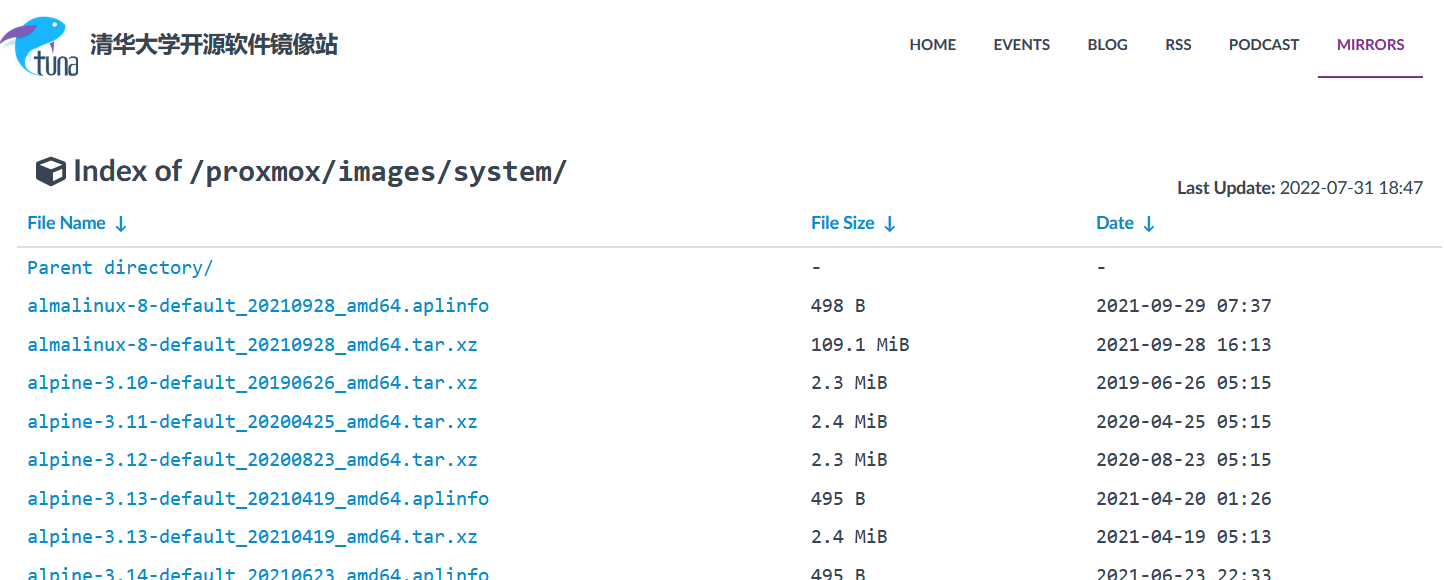The image size is (1444, 580).
Task: Download alpine-3.10-default_20190626_amd64.tar.xz
Action: point(252,383)
